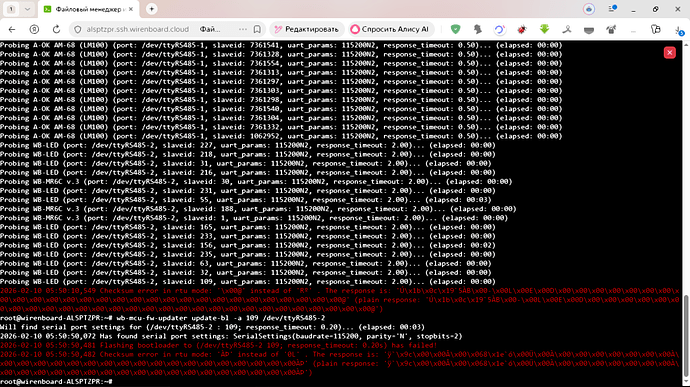Click the 'Probing WB-LED slaveid: 55' line

(246, 199)
